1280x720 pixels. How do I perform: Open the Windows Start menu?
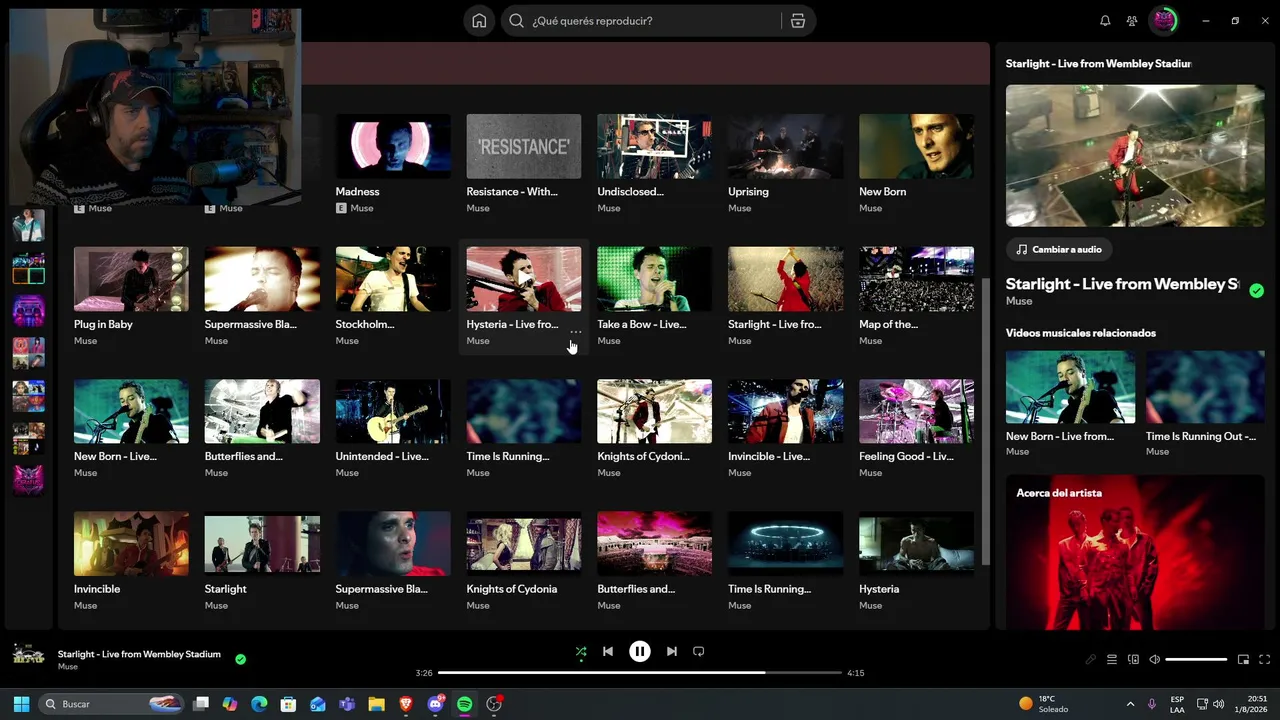21,704
